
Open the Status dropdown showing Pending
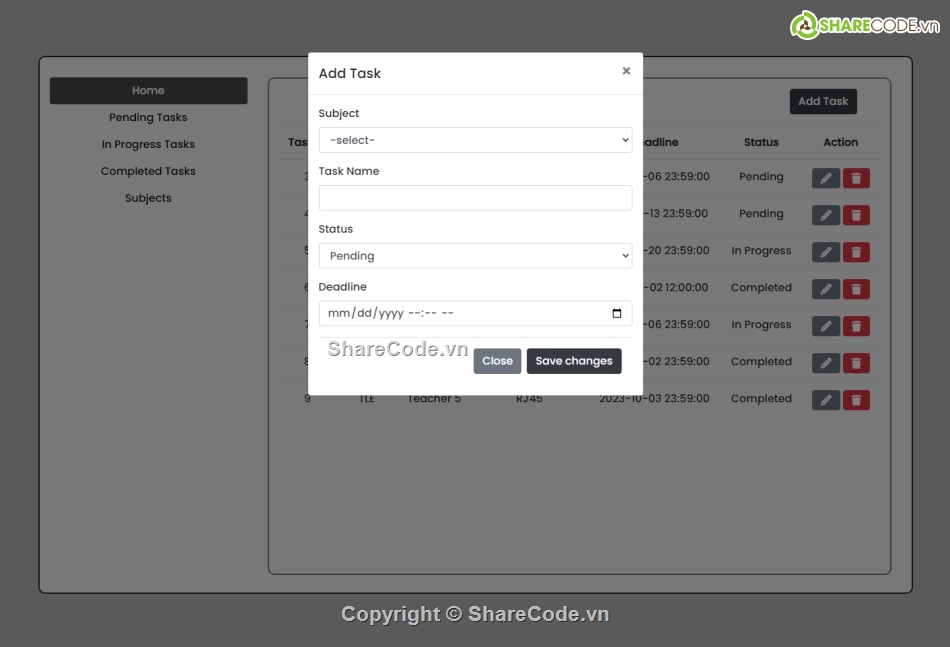476,256
